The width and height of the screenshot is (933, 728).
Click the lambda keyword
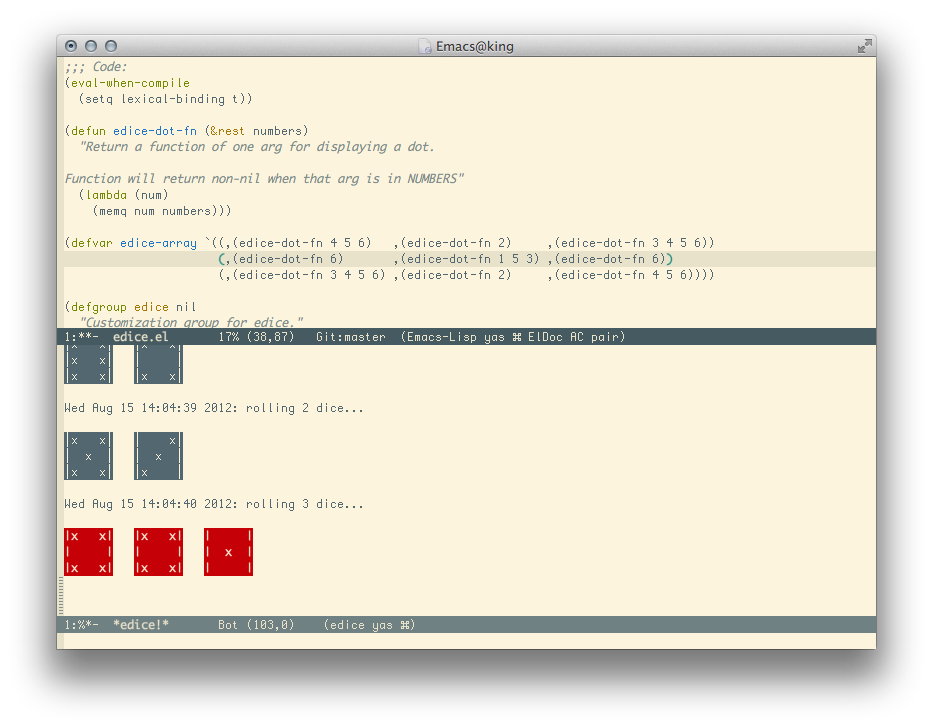(x=106, y=195)
